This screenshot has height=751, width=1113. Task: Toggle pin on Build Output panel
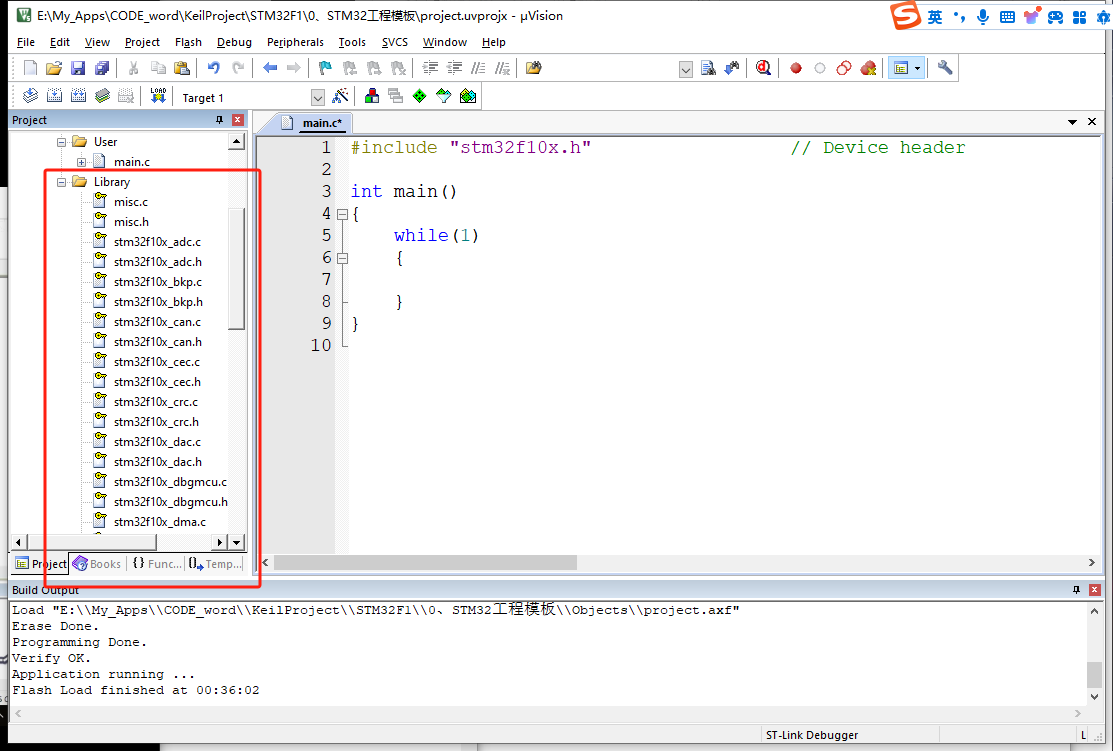click(1076, 590)
